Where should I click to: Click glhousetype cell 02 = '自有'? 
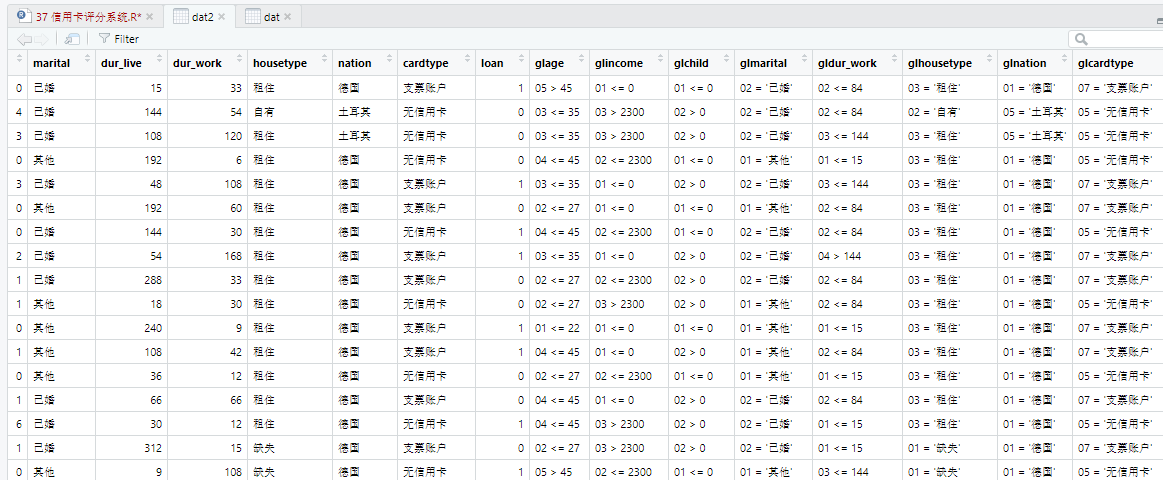[x=949, y=112]
